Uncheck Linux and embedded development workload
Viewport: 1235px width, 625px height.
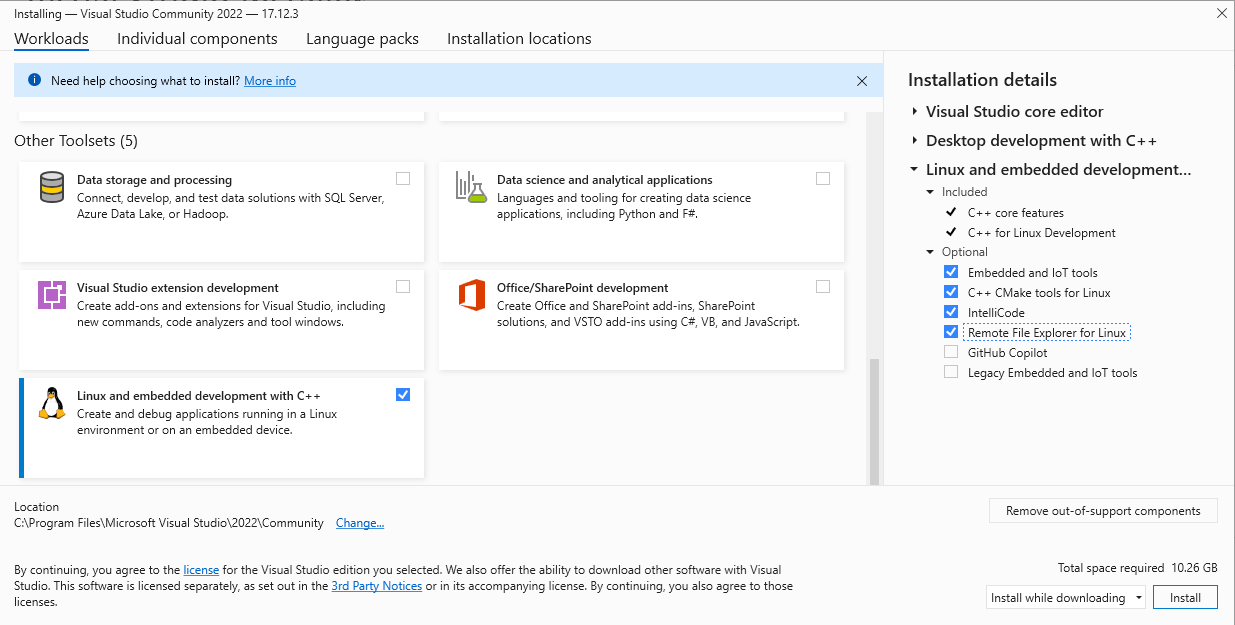click(x=403, y=395)
